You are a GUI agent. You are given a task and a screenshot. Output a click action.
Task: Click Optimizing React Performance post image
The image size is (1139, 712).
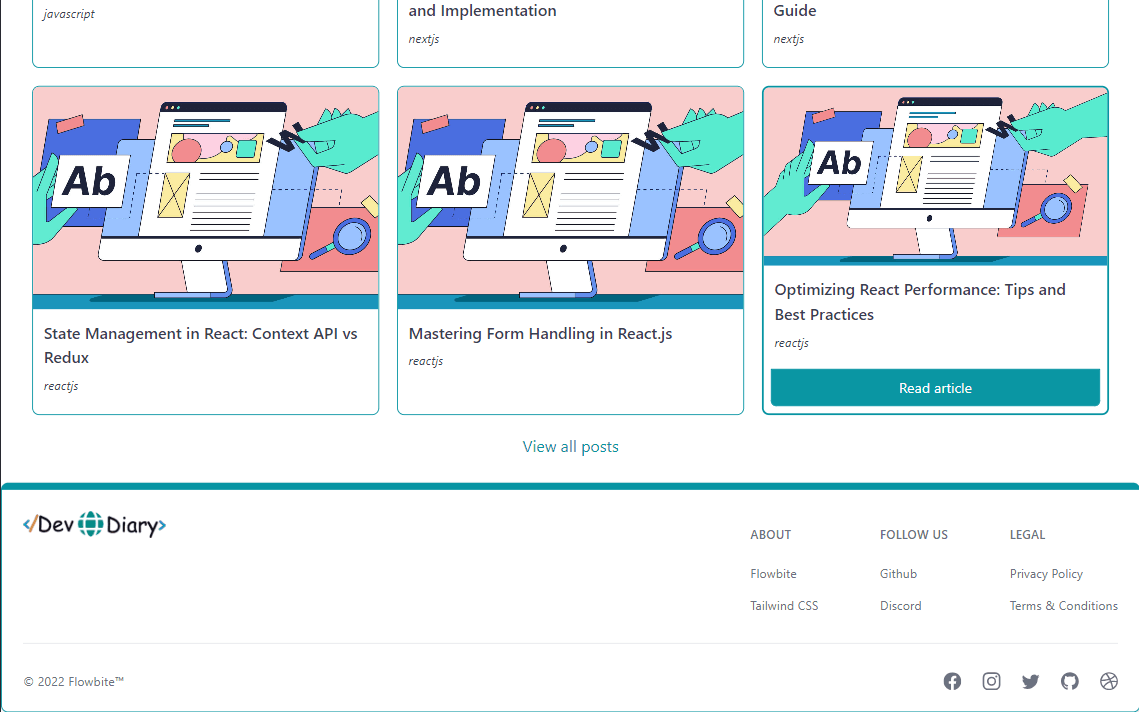tap(935, 176)
